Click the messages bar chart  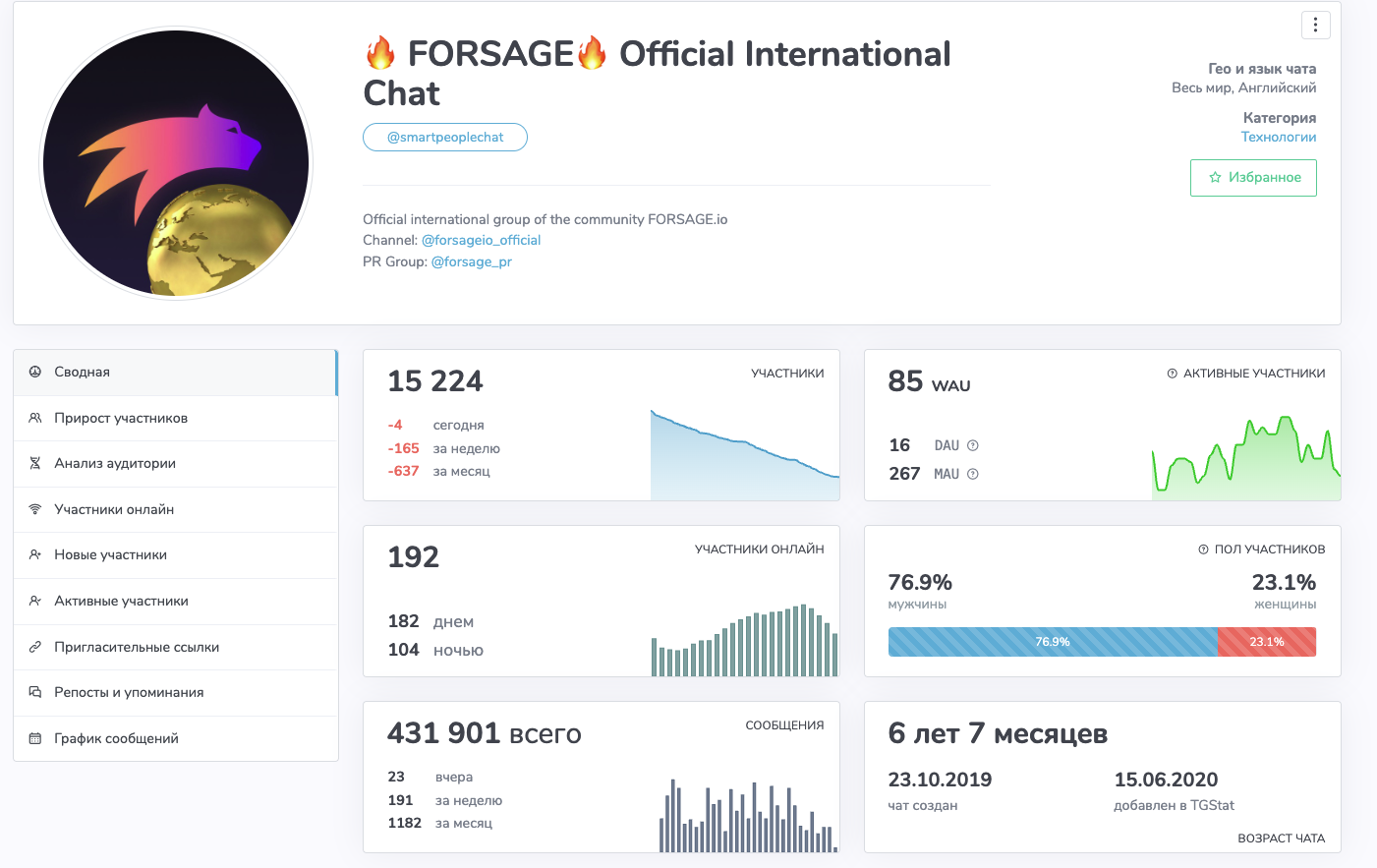tap(749, 816)
